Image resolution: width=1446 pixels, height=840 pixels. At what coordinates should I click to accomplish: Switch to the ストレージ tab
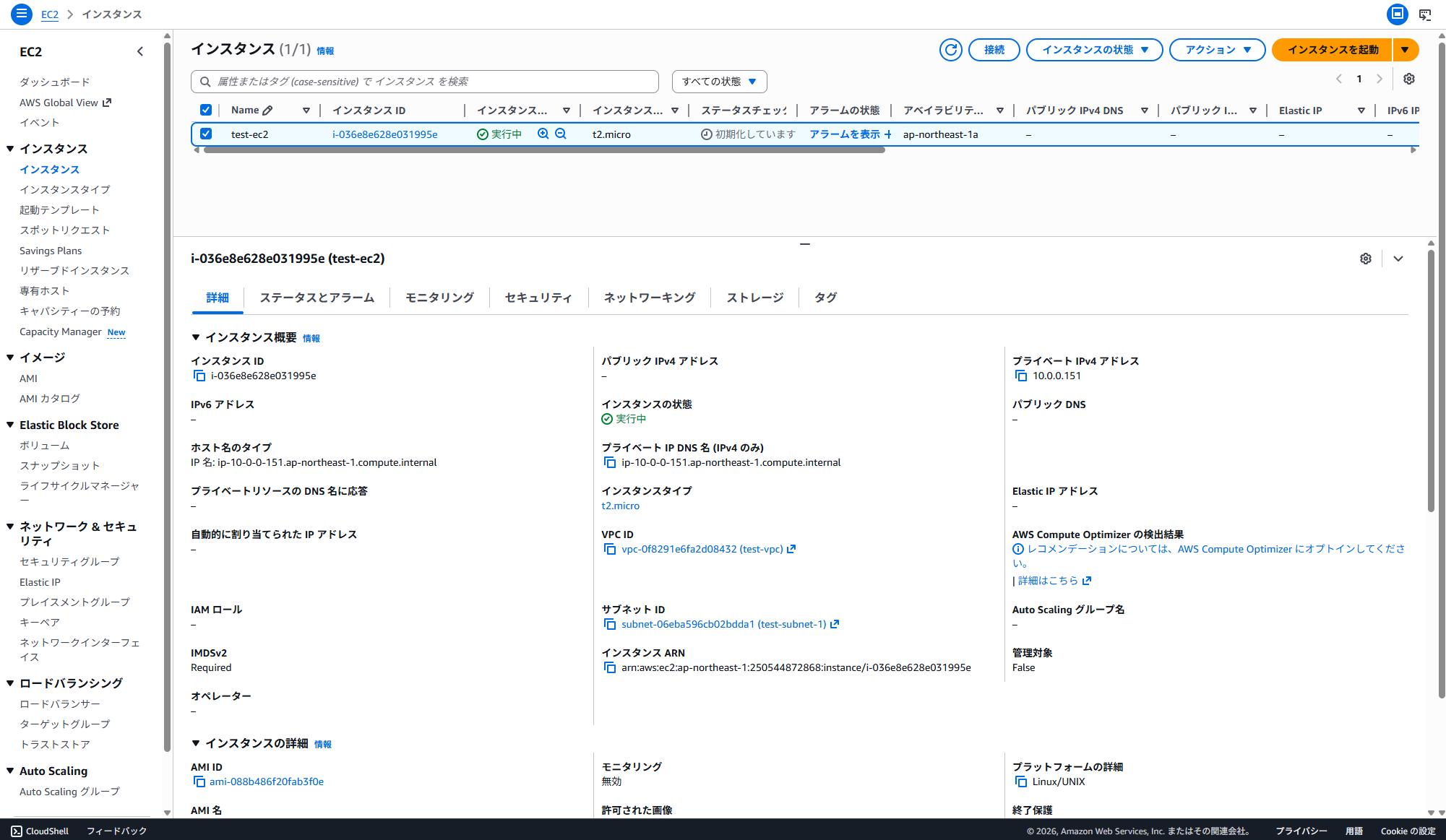coord(754,297)
